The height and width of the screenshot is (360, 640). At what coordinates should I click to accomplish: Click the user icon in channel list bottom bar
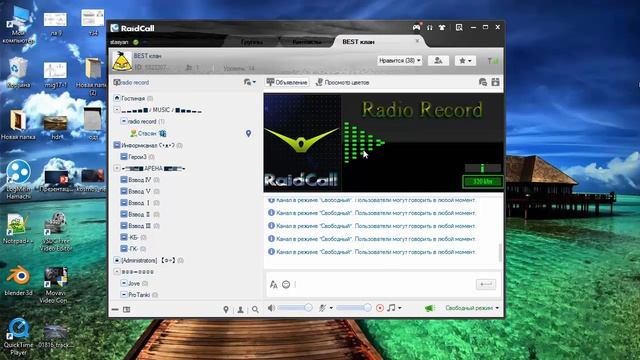pyautogui.click(x=240, y=310)
